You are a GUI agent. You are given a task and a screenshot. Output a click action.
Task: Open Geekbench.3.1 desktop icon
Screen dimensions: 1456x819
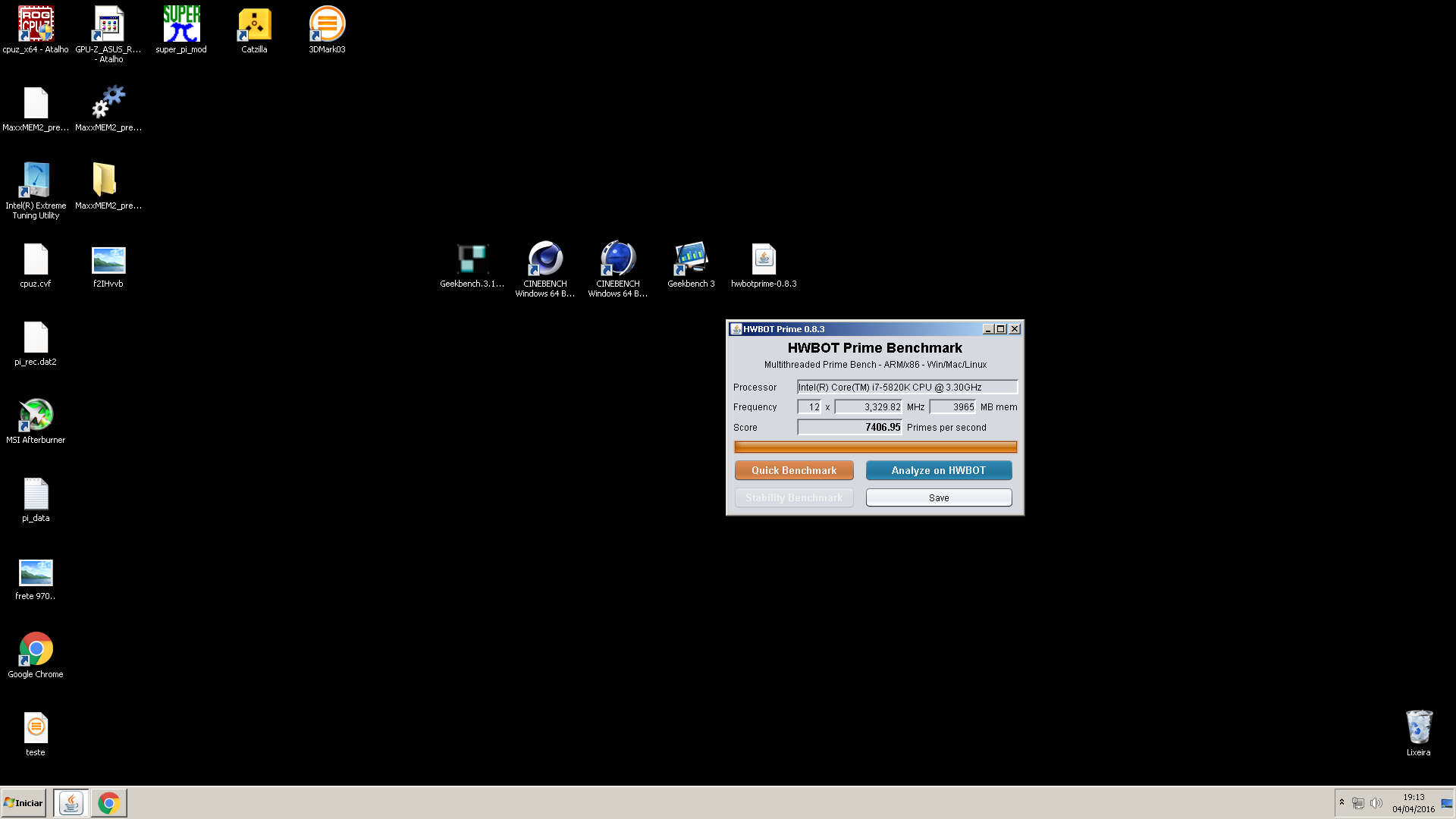tap(472, 259)
